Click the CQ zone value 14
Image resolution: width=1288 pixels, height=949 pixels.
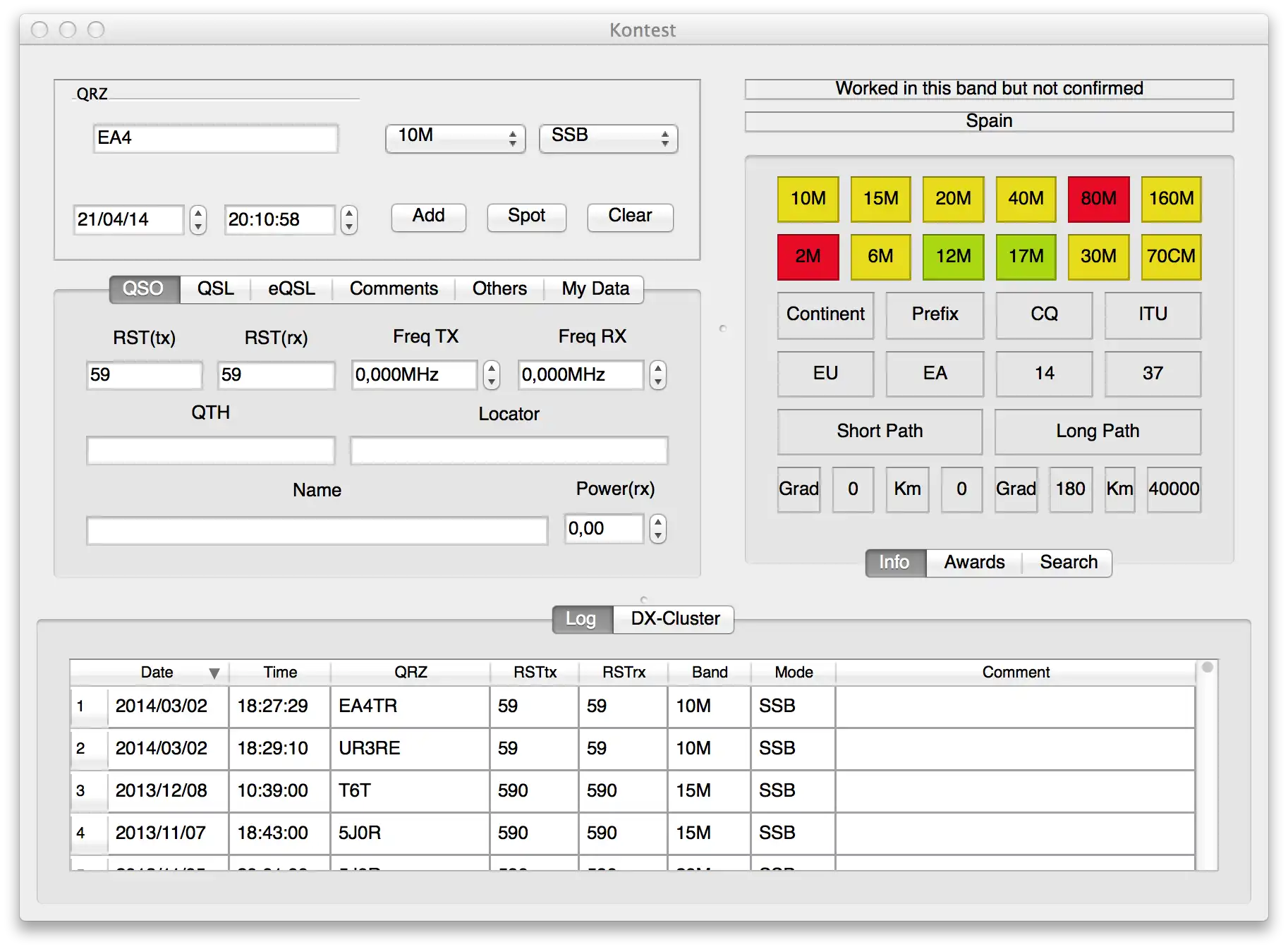[x=1044, y=374]
